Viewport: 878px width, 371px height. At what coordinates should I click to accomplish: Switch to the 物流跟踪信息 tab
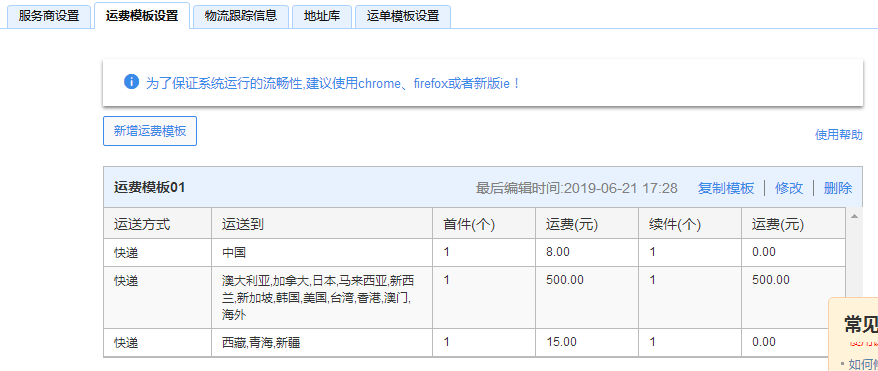241,16
